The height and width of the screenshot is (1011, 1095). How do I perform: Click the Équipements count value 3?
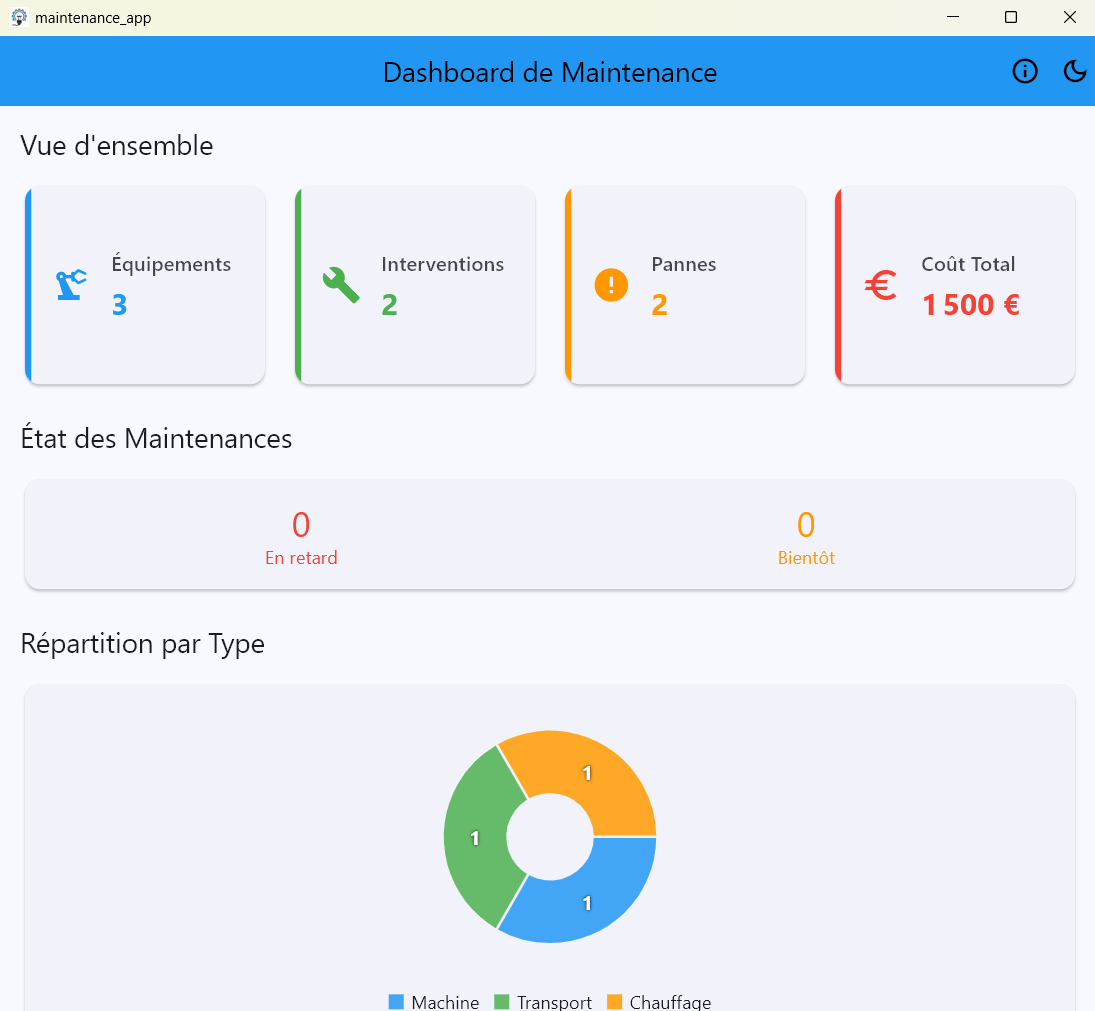[x=119, y=304]
